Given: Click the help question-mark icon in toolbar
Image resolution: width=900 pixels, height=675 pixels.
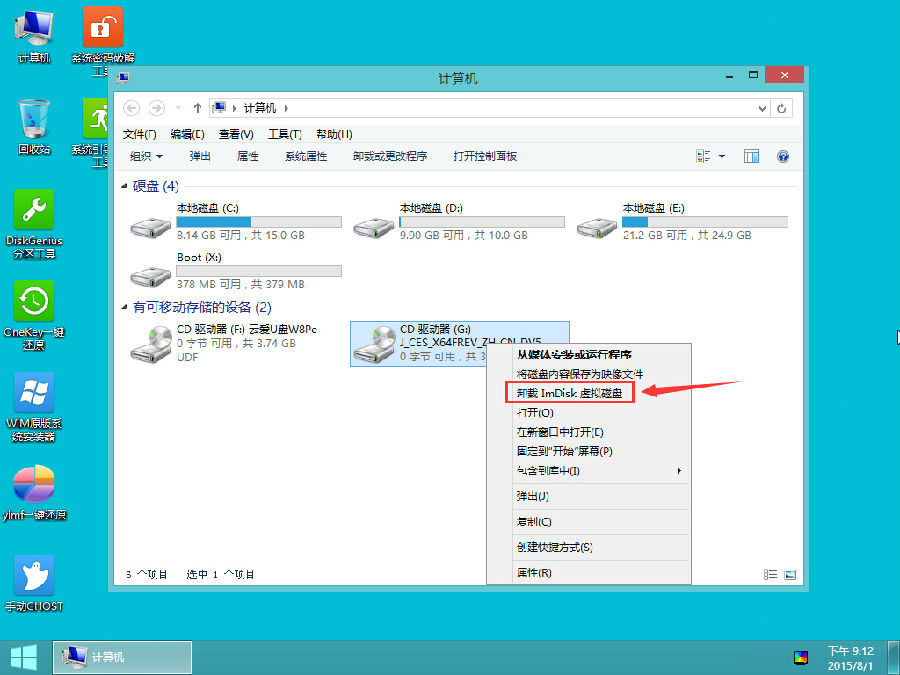Looking at the screenshot, I should [x=783, y=156].
